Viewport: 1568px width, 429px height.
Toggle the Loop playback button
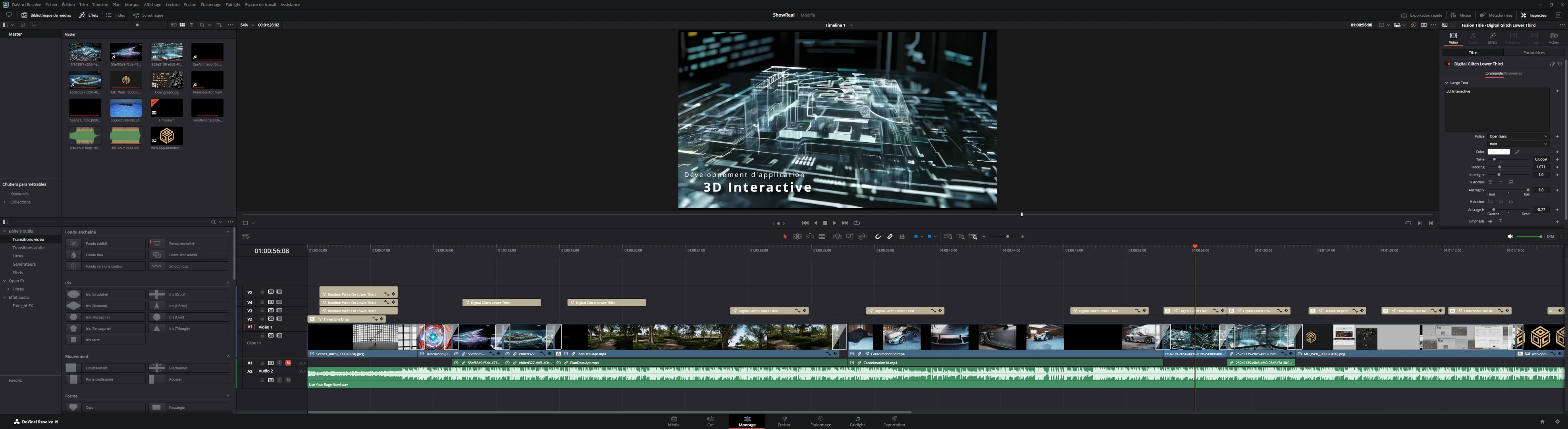pyautogui.click(x=856, y=223)
